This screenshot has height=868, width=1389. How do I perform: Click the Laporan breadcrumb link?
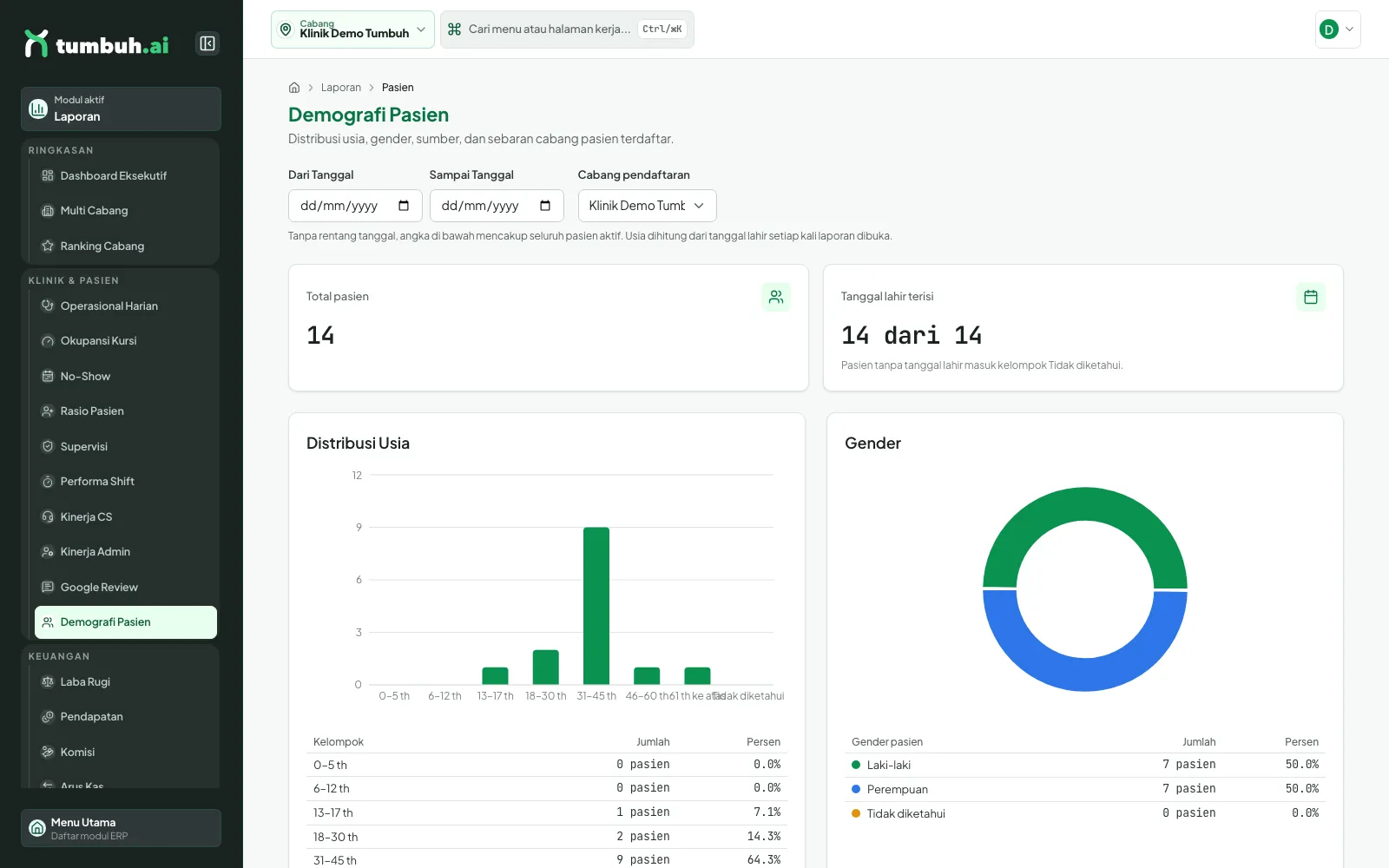pyautogui.click(x=341, y=88)
